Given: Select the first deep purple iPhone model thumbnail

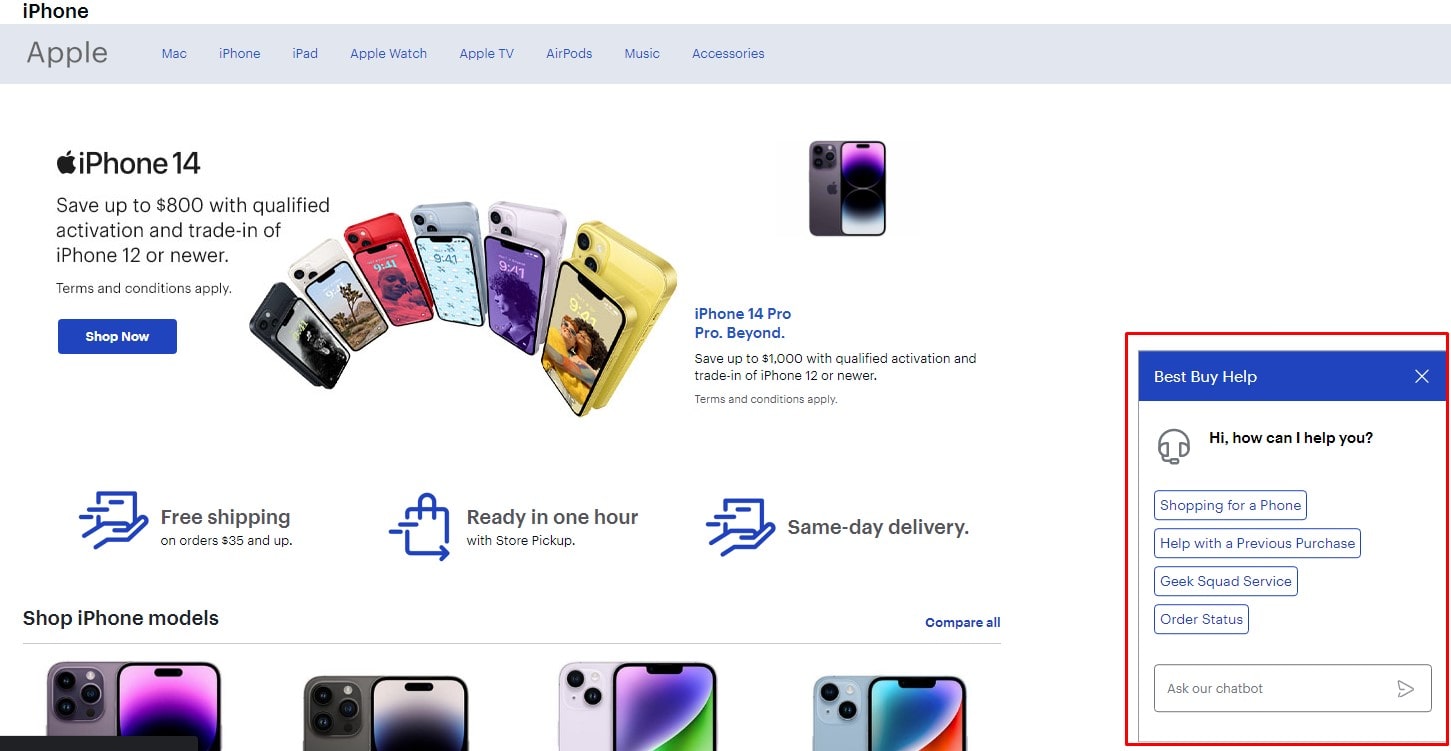Looking at the screenshot, I should pyautogui.click(x=134, y=705).
